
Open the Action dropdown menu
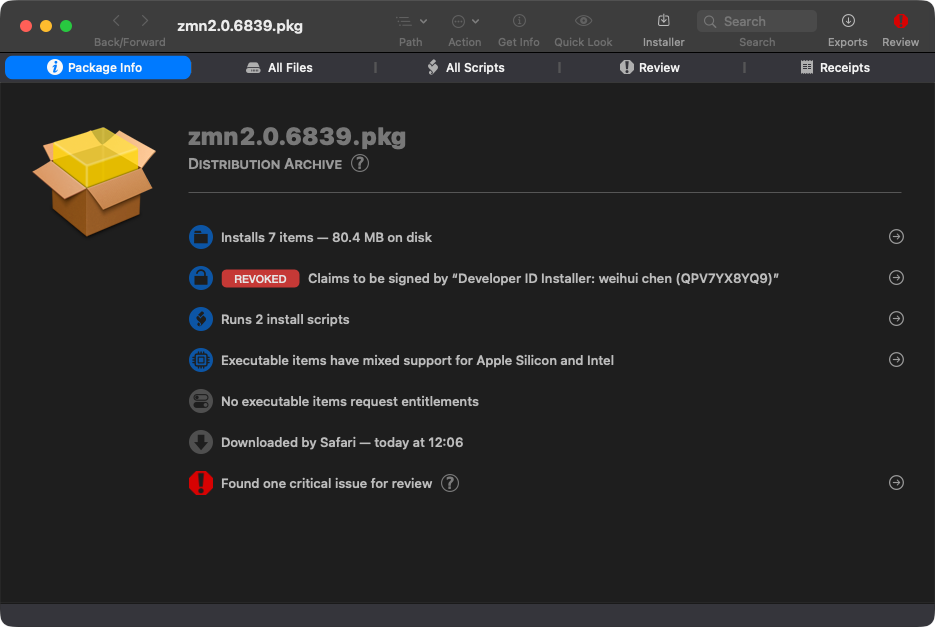click(464, 21)
